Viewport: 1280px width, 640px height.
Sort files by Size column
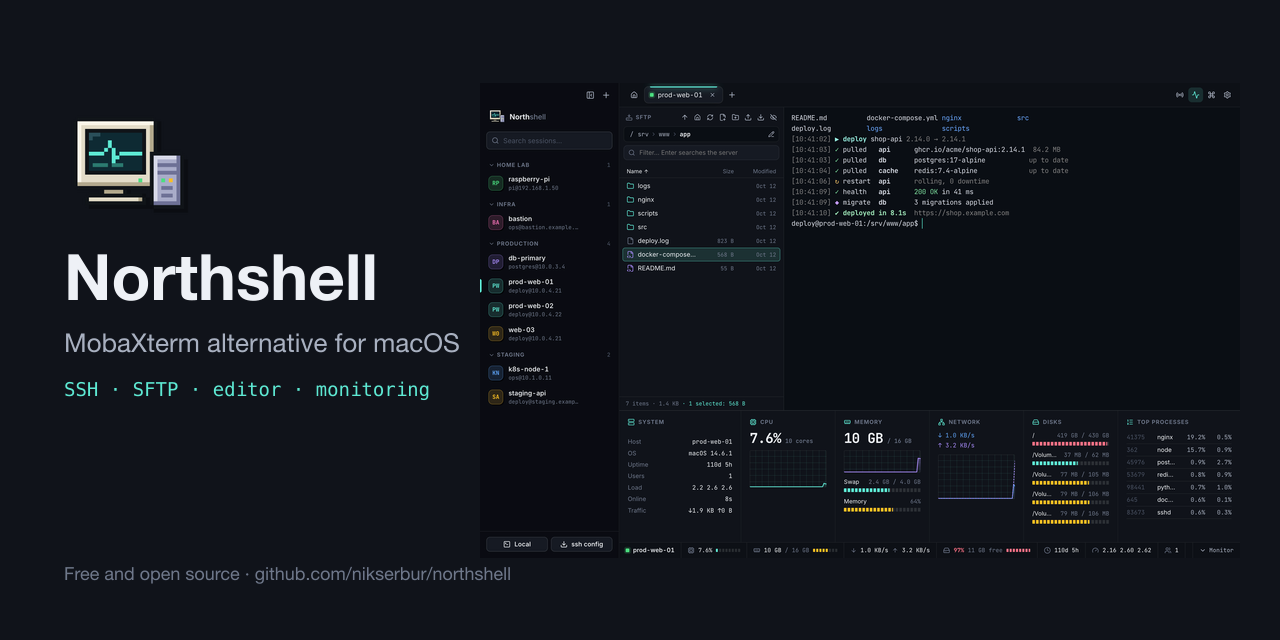pos(728,171)
